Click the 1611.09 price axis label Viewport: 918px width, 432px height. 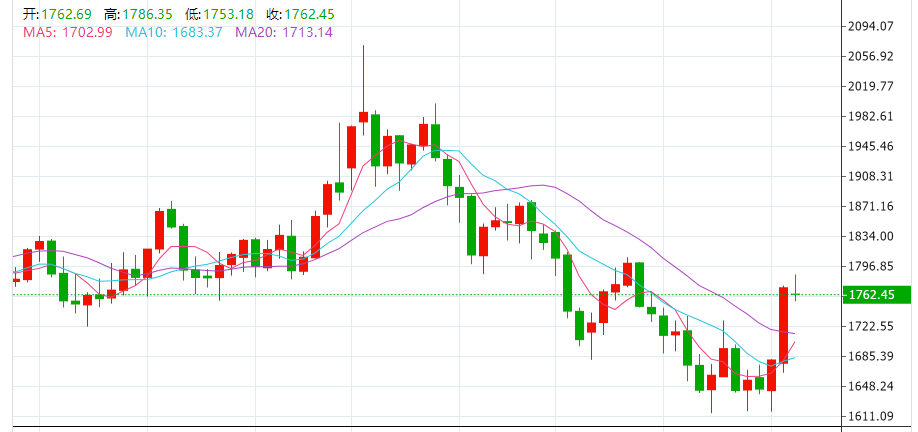pos(871,416)
